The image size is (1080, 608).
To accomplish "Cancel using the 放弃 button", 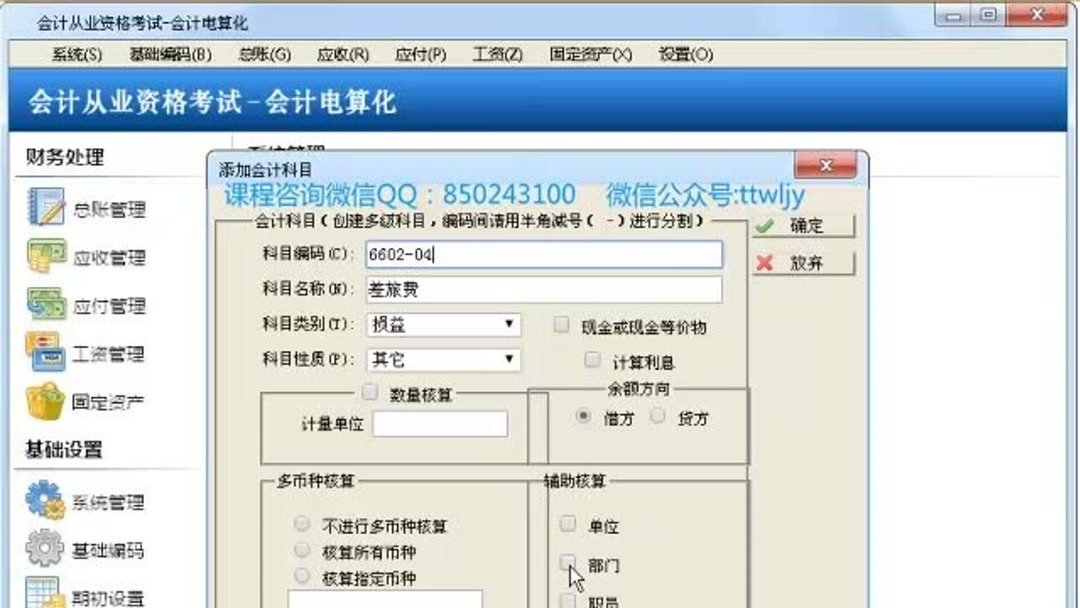I will click(x=800, y=262).
